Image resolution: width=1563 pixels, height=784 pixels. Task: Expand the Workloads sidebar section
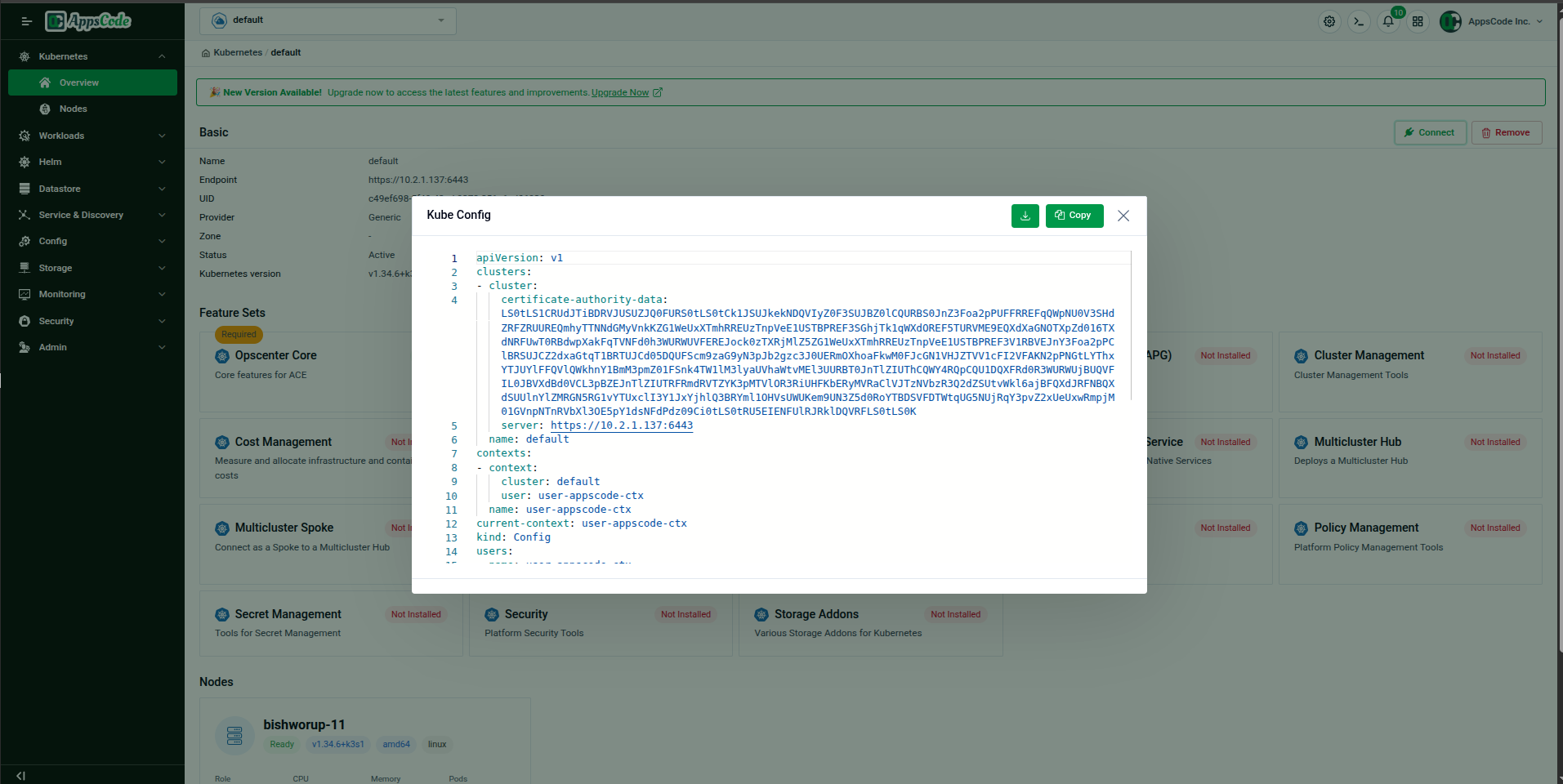pyautogui.click(x=92, y=136)
